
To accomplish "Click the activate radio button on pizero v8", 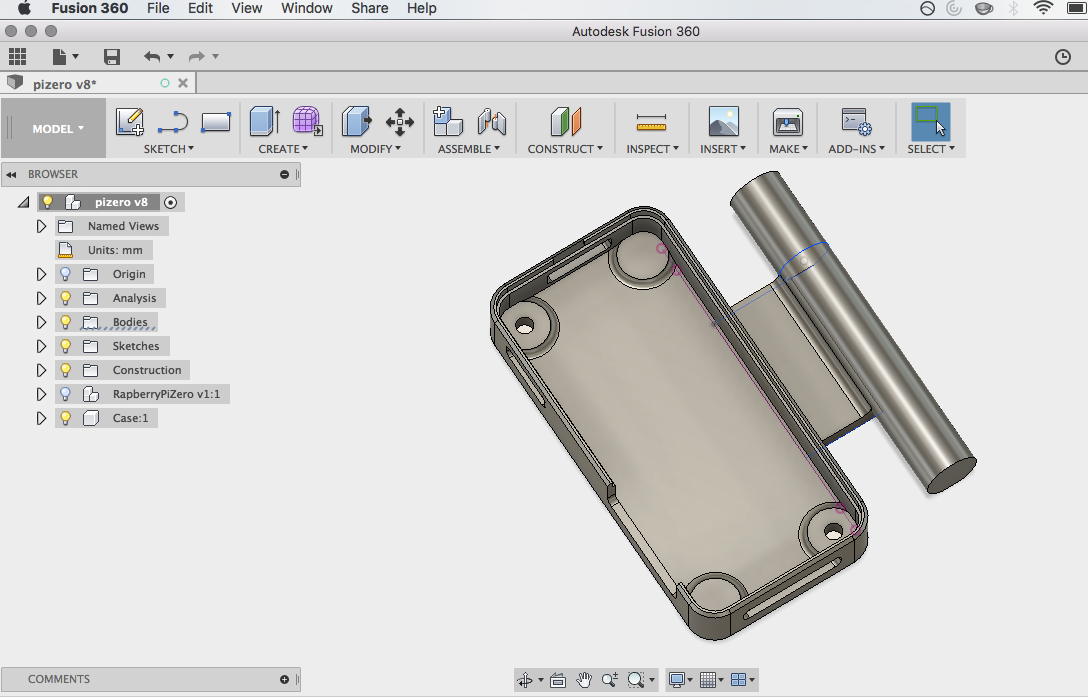I will (171, 202).
